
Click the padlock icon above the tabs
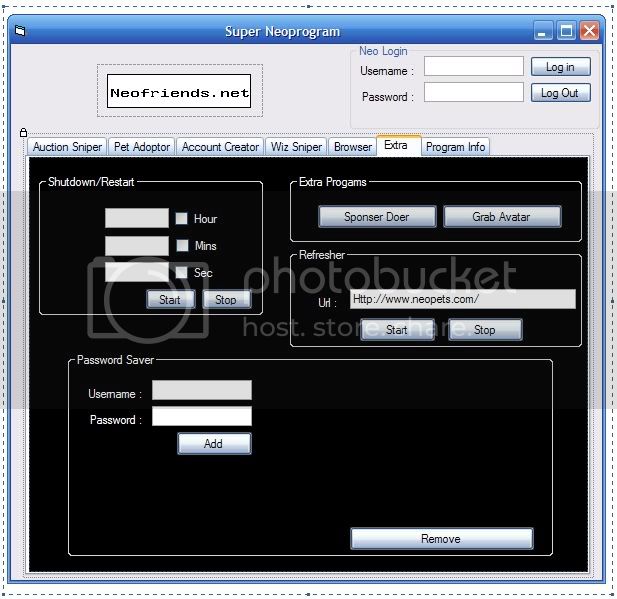point(23,132)
